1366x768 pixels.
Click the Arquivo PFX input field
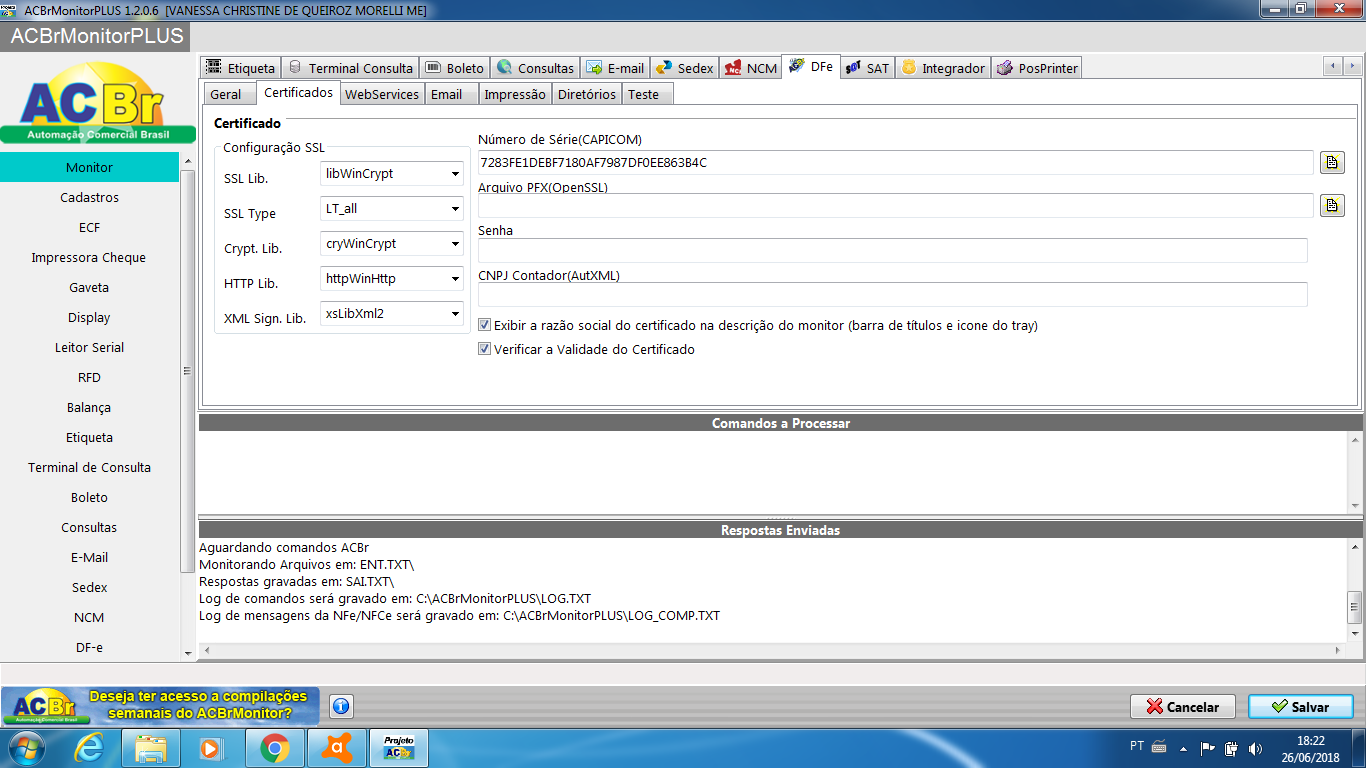coord(895,205)
